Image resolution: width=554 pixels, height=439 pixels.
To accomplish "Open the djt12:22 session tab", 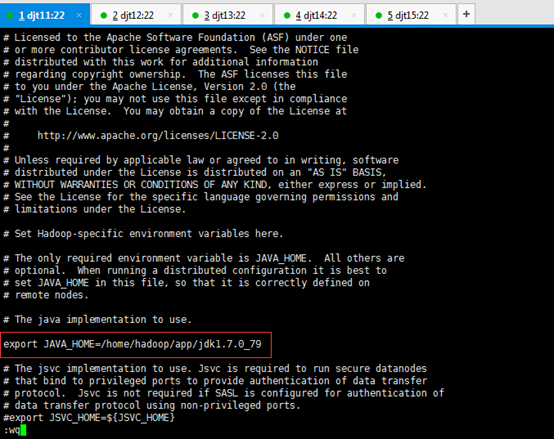I will click(136, 15).
